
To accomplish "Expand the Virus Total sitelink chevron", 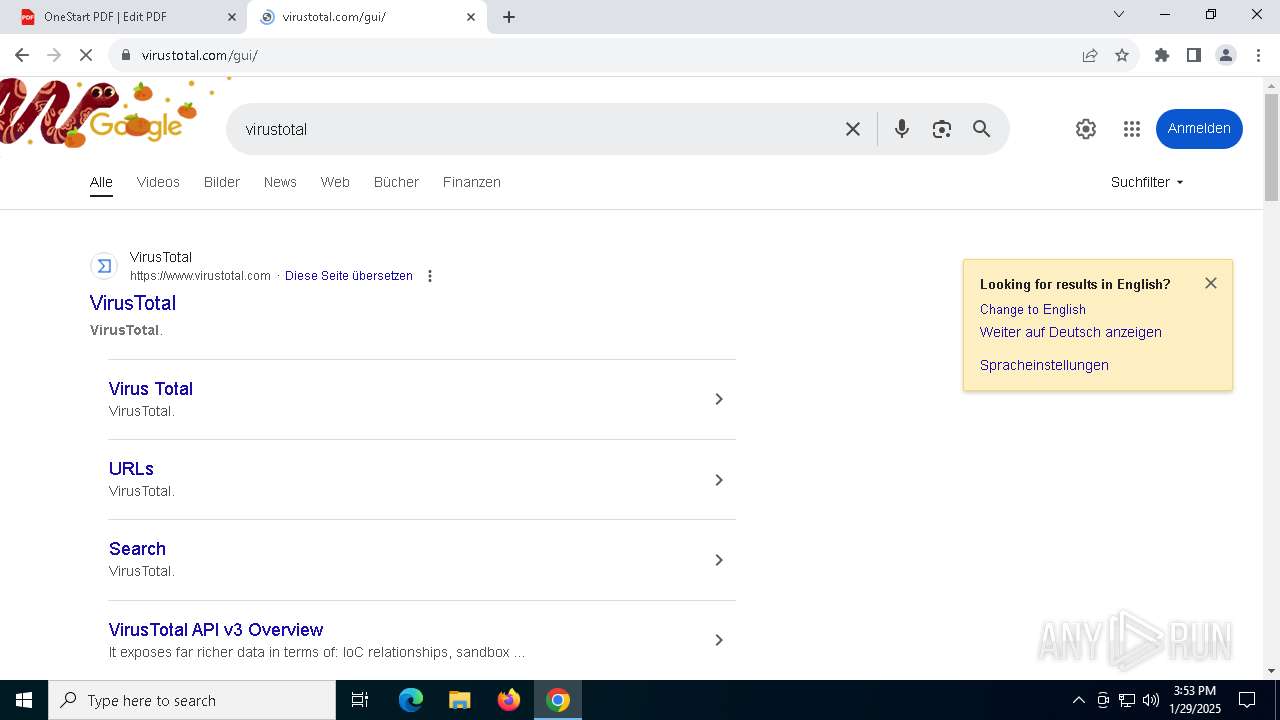I will (718, 399).
